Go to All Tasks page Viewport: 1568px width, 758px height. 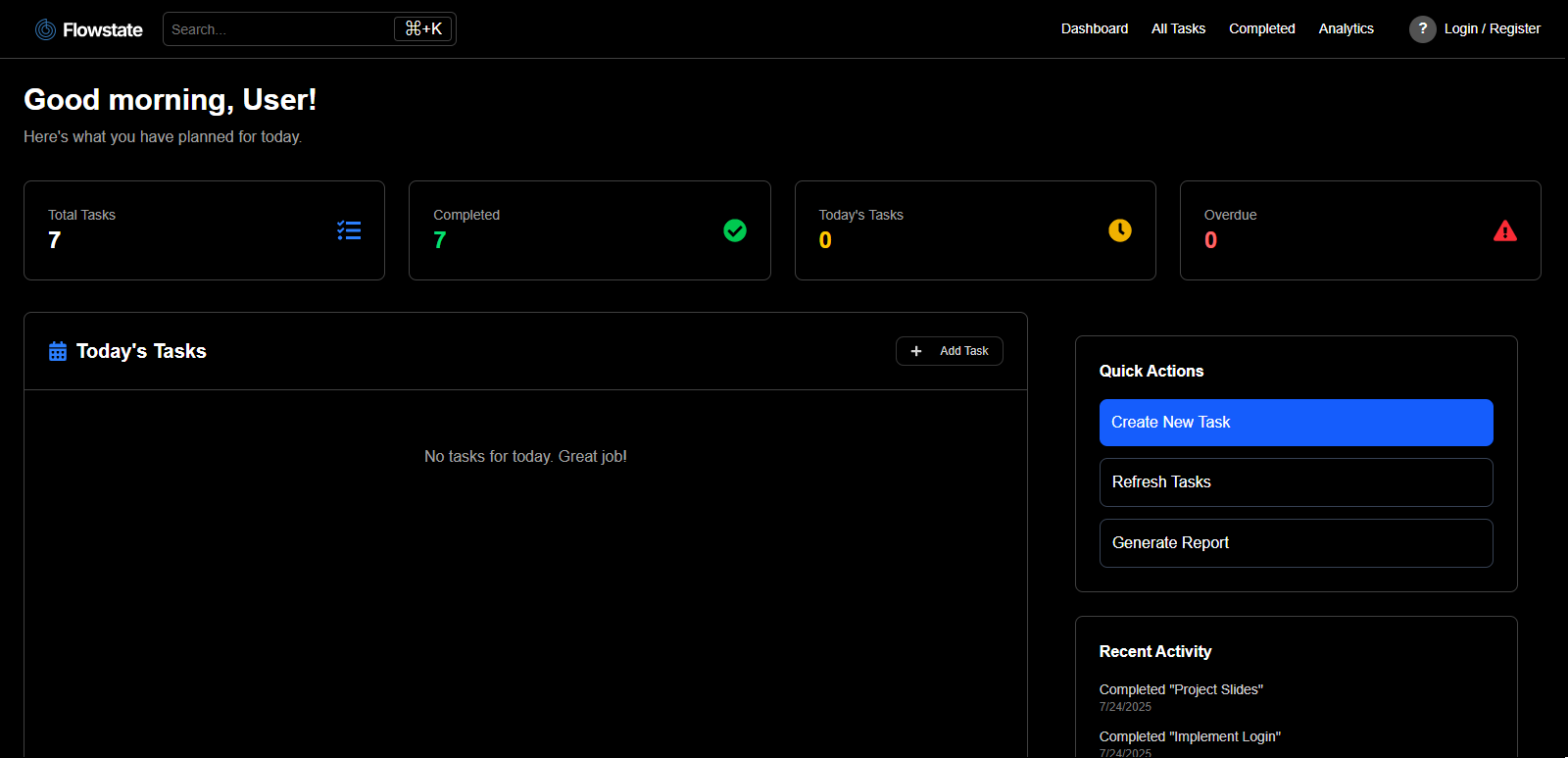coord(1178,29)
